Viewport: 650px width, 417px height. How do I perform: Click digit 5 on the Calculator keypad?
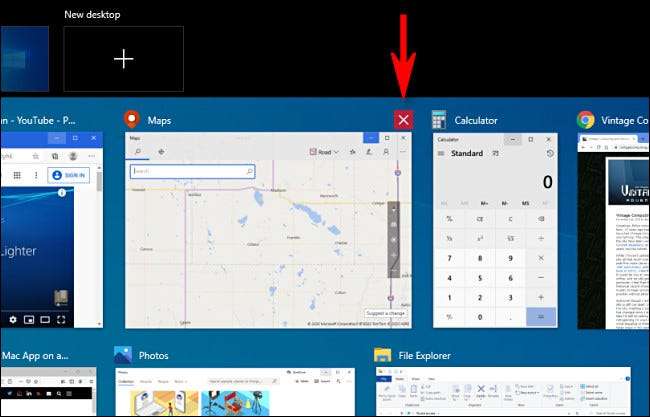pos(480,278)
